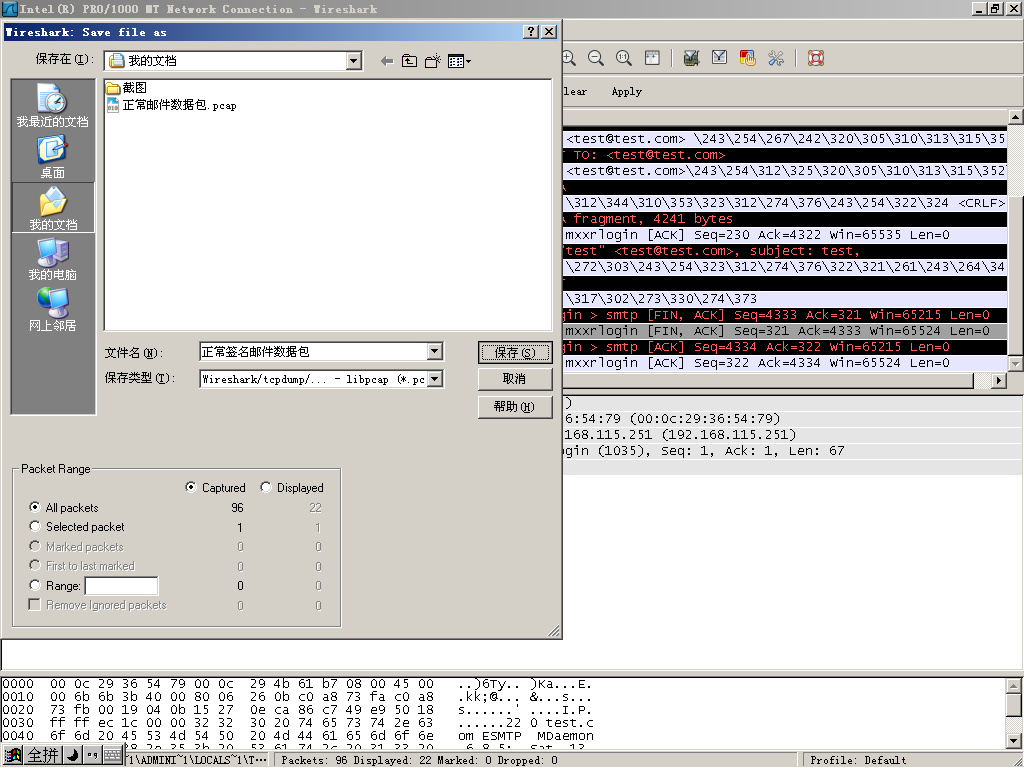The width and height of the screenshot is (1024, 768).
Task: Tick the Remove Ignored packets checkbox
Action: pyautogui.click(x=35, y=605)
